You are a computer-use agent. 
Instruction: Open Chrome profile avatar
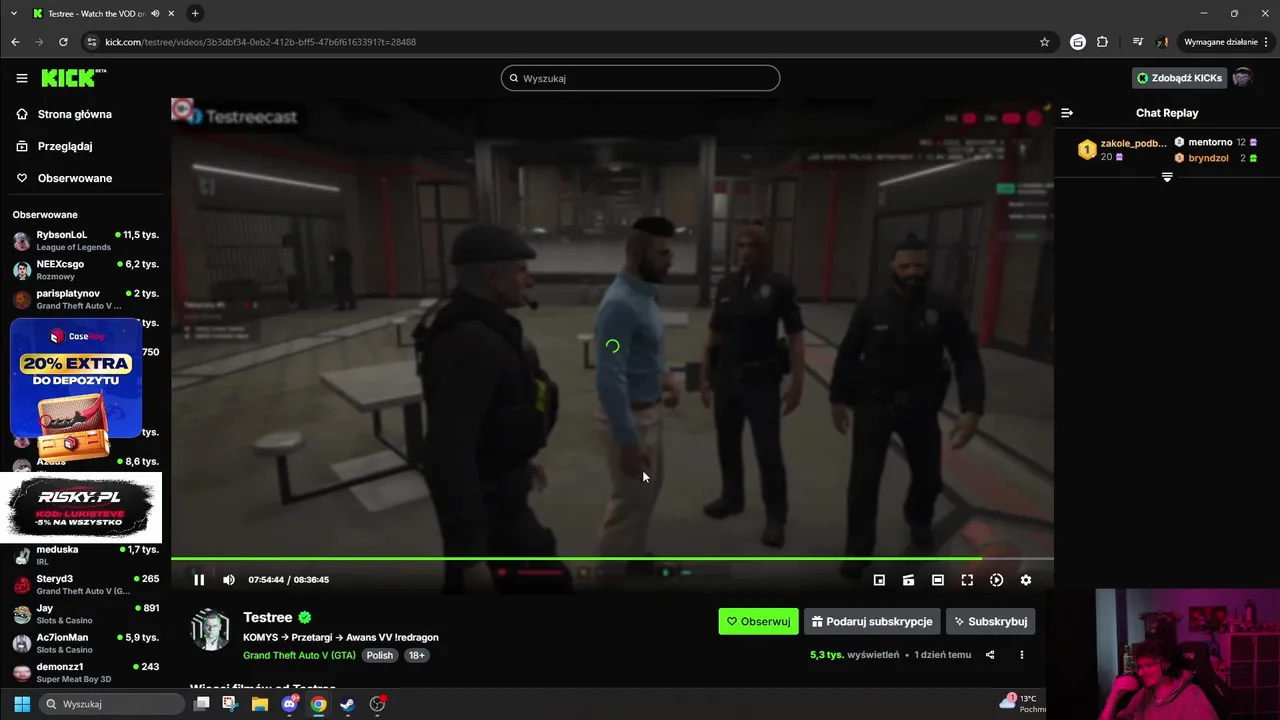(1163, 42)
